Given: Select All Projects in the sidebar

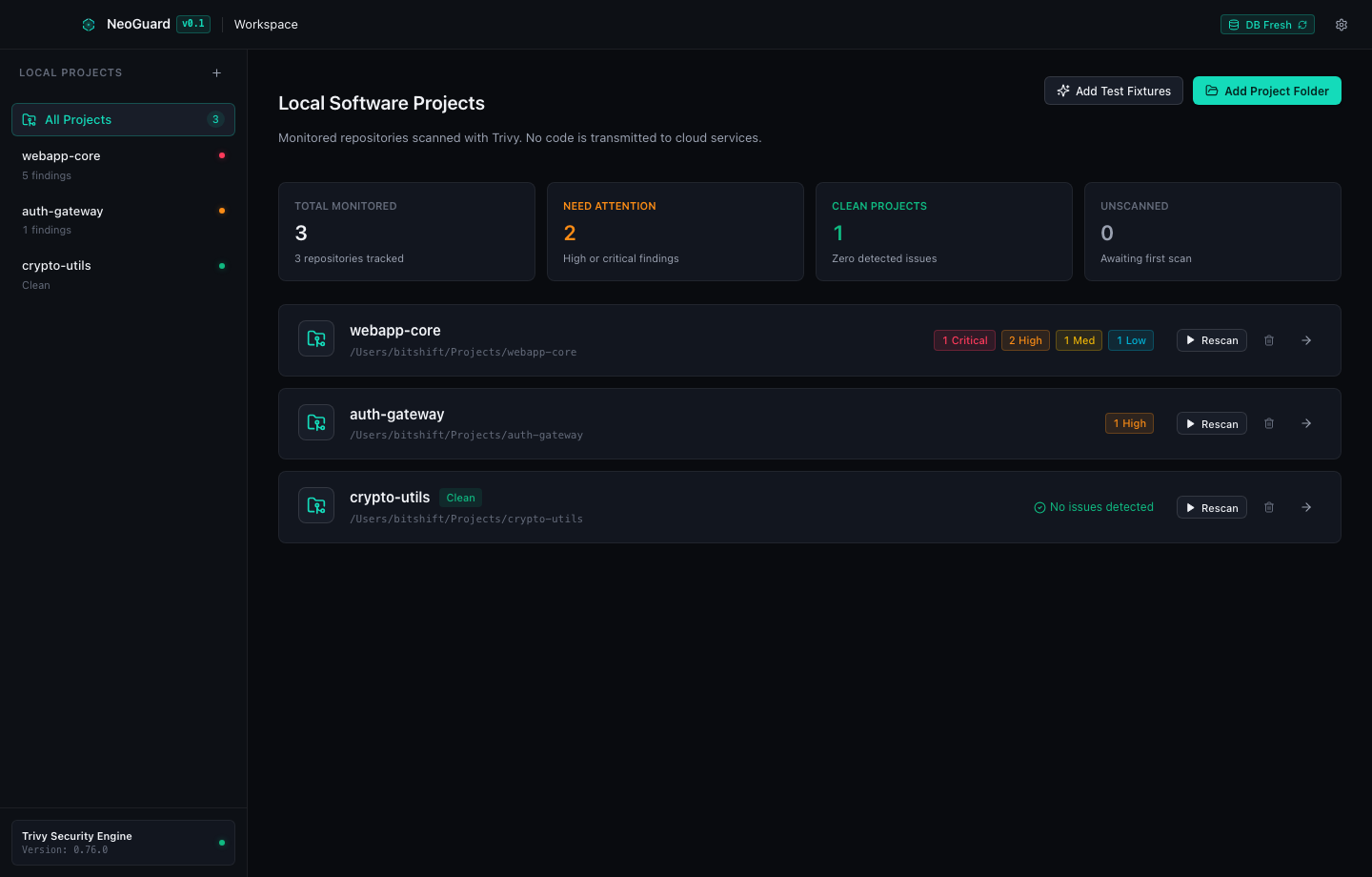Looking at the screenshot, I should pos(123,119).
